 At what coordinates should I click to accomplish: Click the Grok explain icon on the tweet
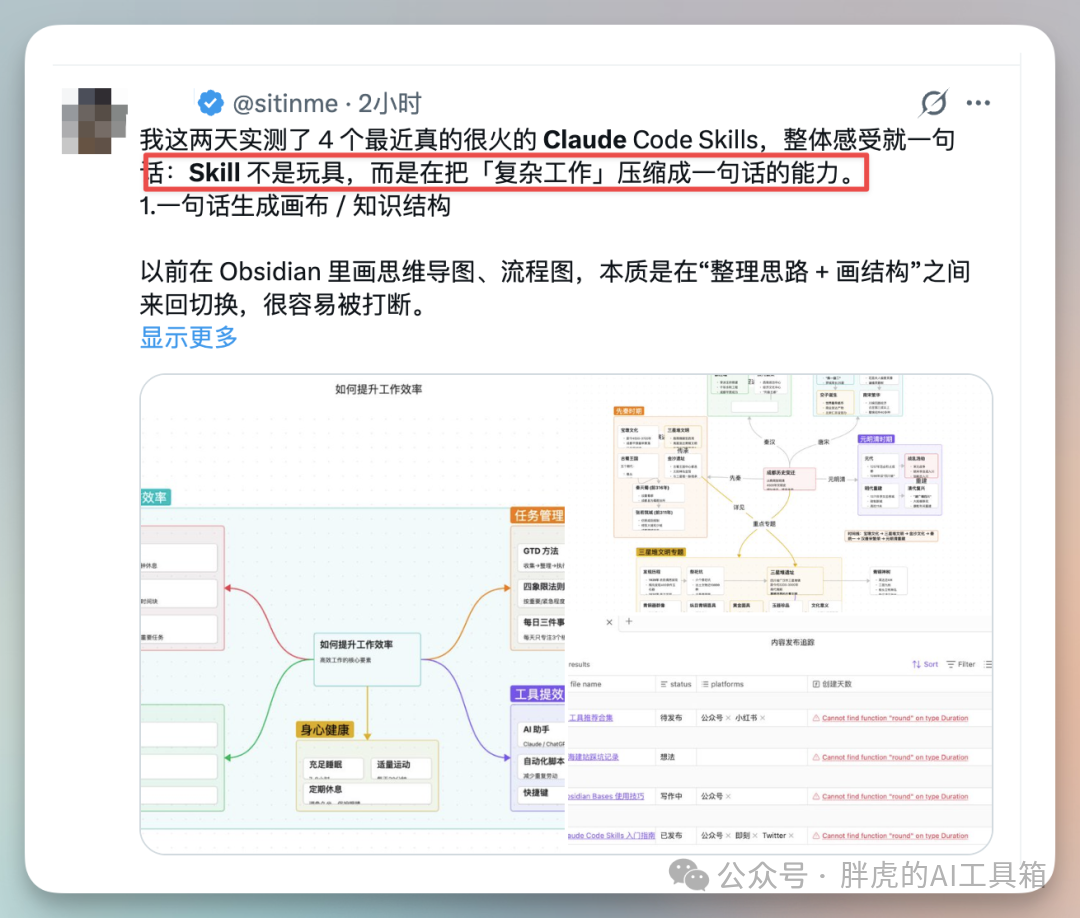pyautogui.click(x=933, y=103)
